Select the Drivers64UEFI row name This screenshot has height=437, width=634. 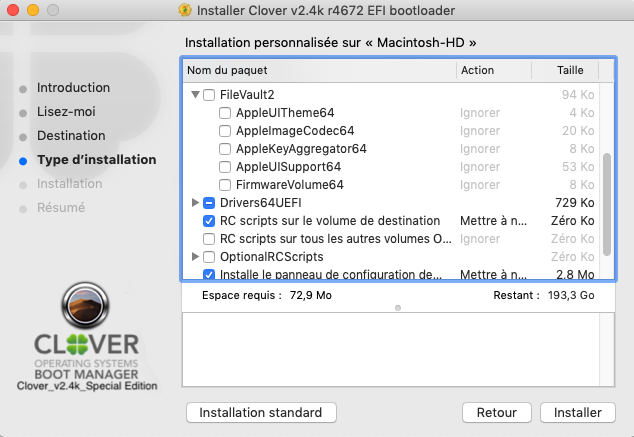[x=261, y=203]
